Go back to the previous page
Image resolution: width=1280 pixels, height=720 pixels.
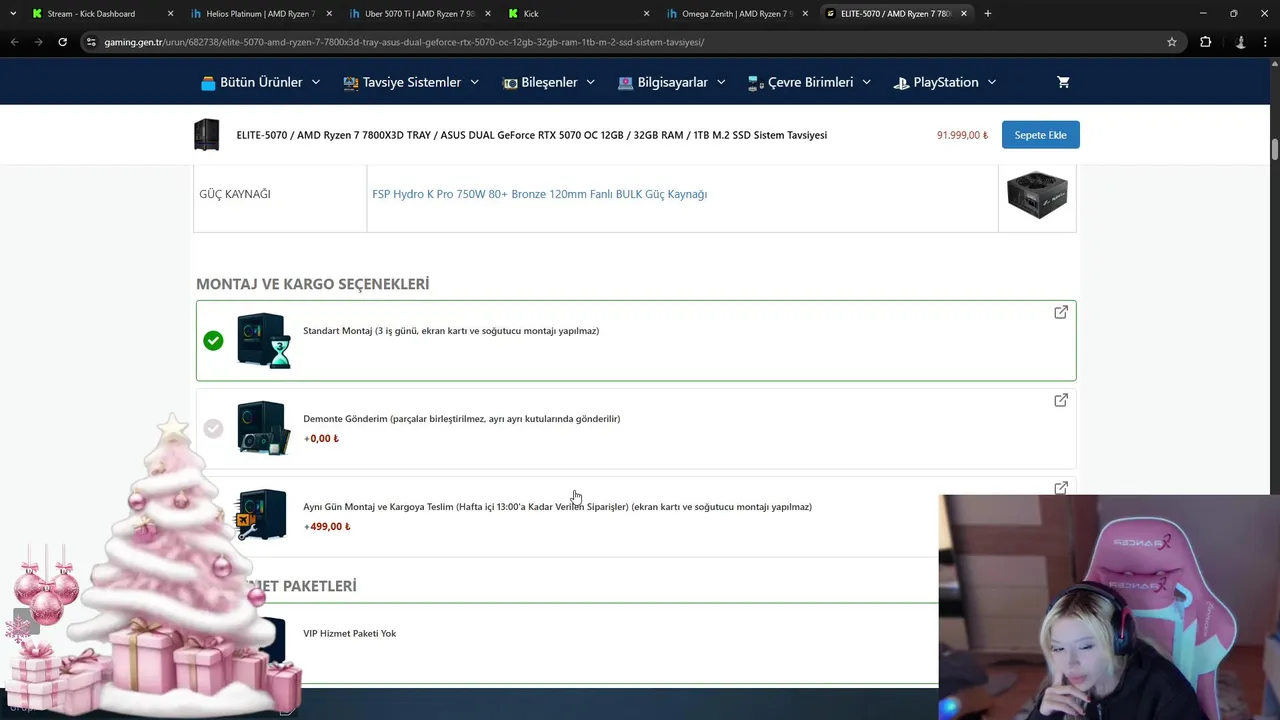point(14,42)
